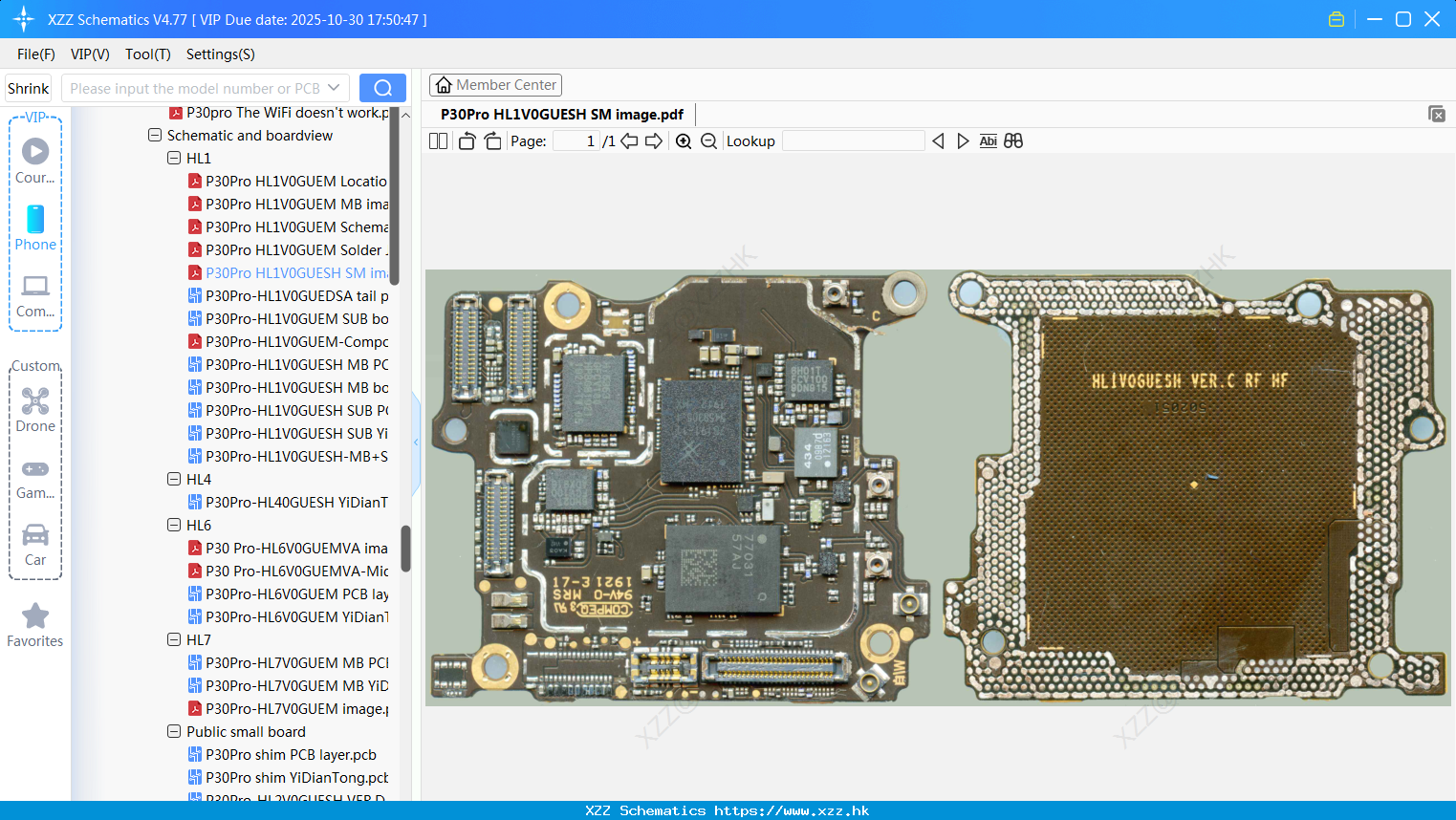The image size is (1456, 820).
Task: Collapse the HL7 folder
Action: coord(174,640)
